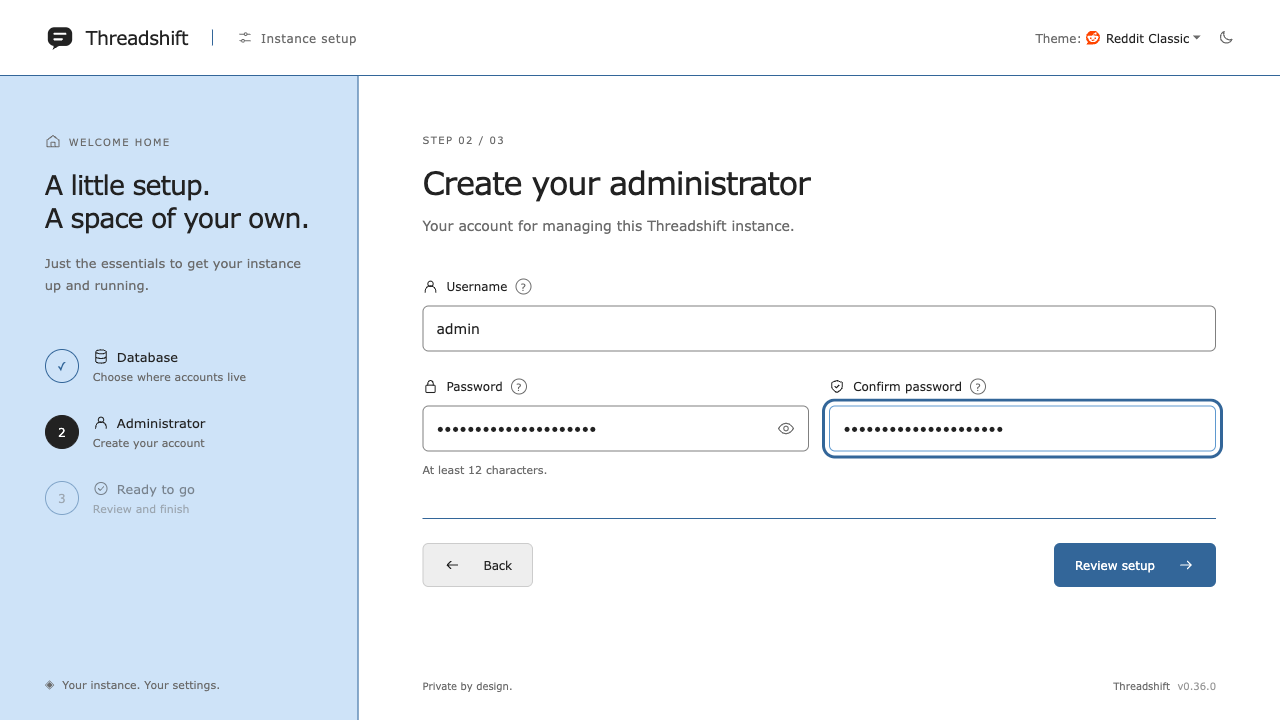The image size is (1280, 720).
Task: Click the Threadshift speech bubble logo
Action: pos(60,38)
